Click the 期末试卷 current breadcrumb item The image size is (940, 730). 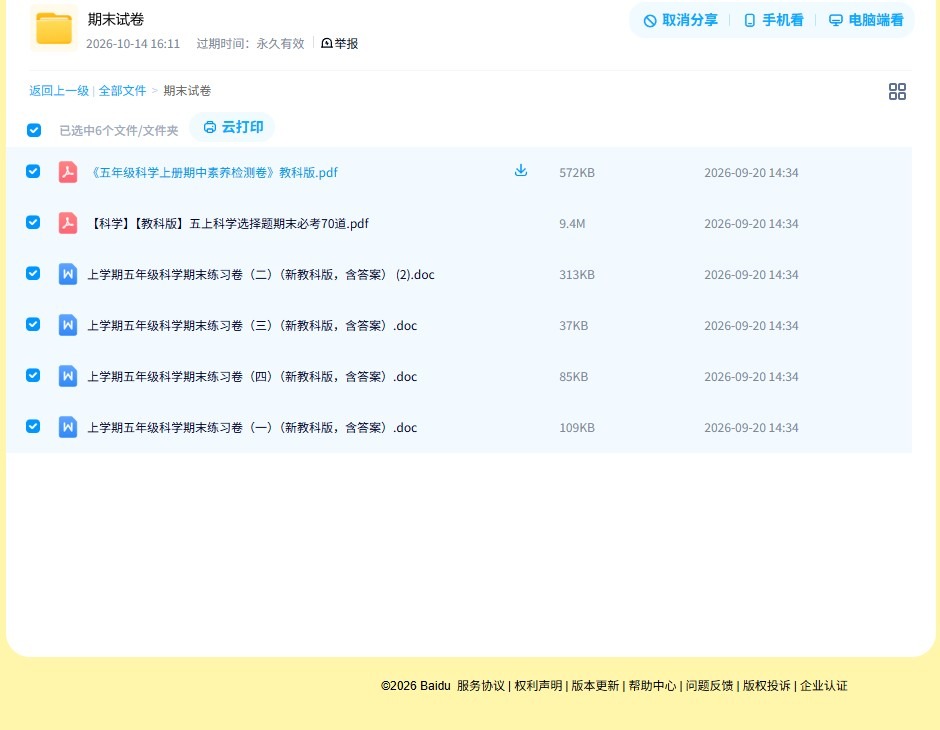(x=187, y=91)
